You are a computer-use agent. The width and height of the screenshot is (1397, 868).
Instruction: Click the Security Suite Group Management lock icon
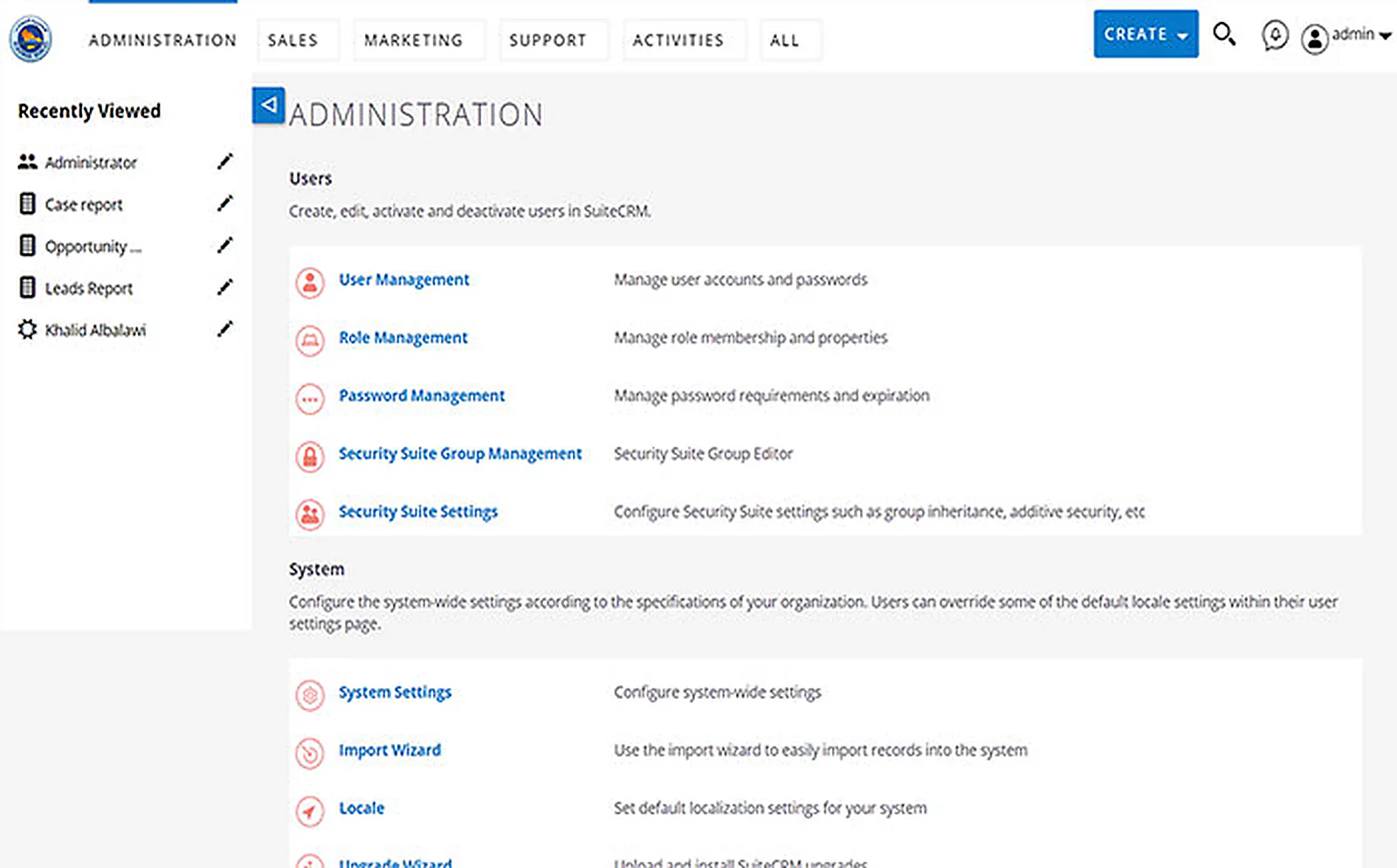point(310,456)
